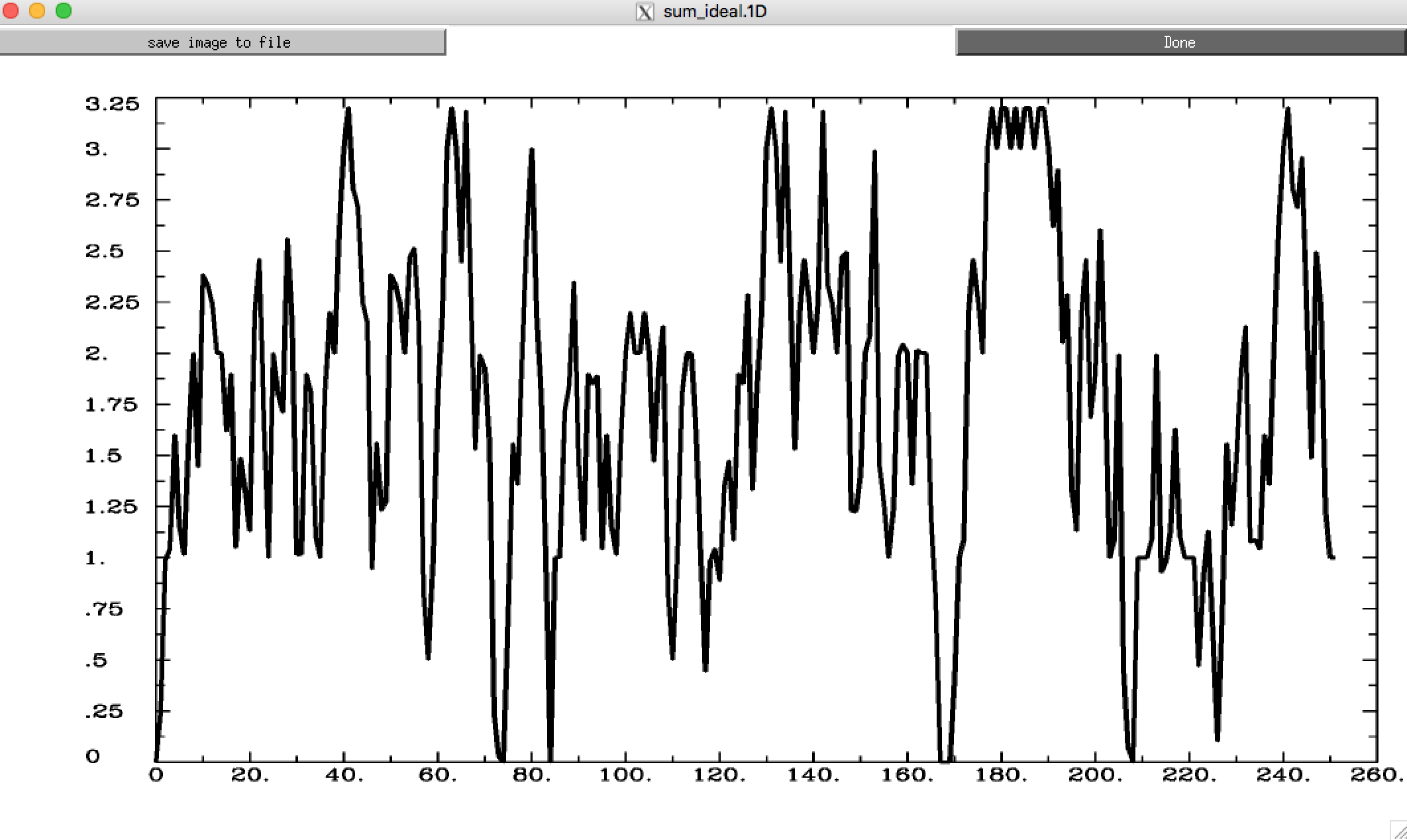Viewport: 1407px width, 840px height.
Task: Click the x-axis label 20.
Action: click(250, 774)
